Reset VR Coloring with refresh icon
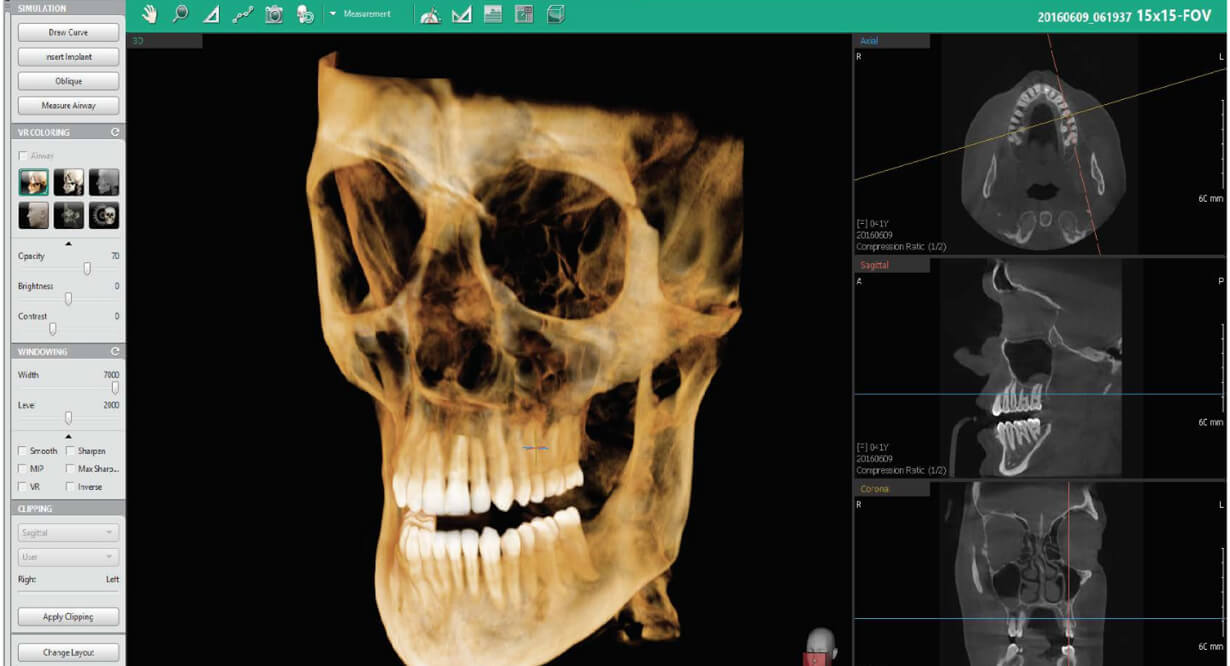Viewport: 1230px width, 666px height. [115, 132]
